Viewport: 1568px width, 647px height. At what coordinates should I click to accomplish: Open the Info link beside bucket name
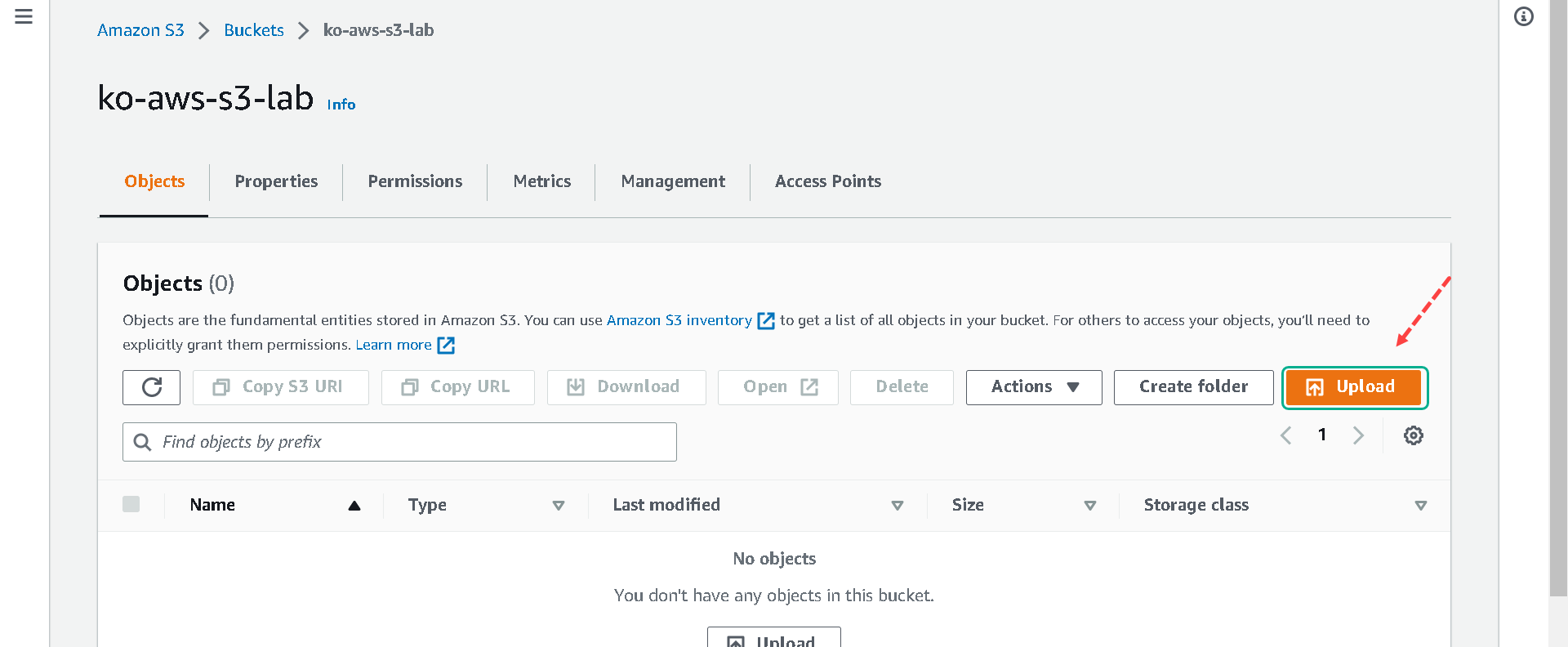point(341,105)
